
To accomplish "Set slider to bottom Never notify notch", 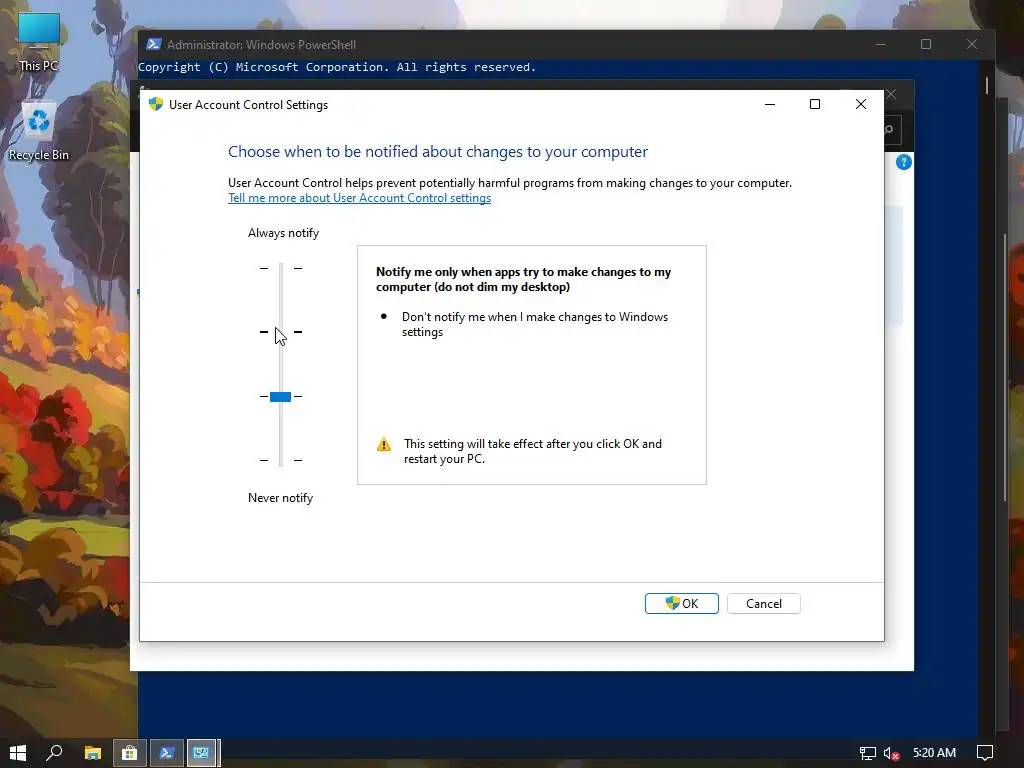I will [x=281, y=460].
